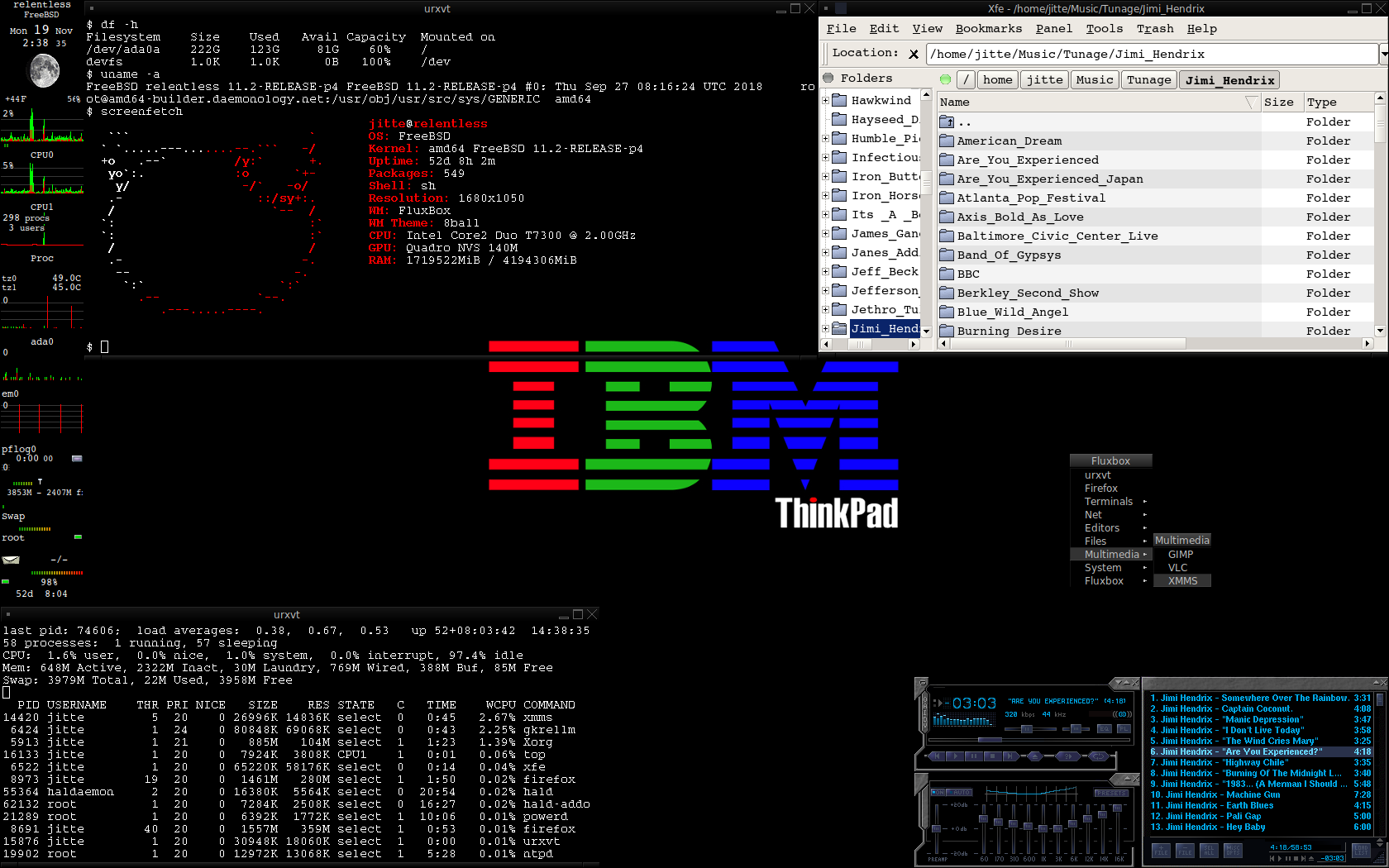This screenshot has width=1389, height=868.
Task: Toggle XMMS shuffle mode
Action: [1067, 756]
